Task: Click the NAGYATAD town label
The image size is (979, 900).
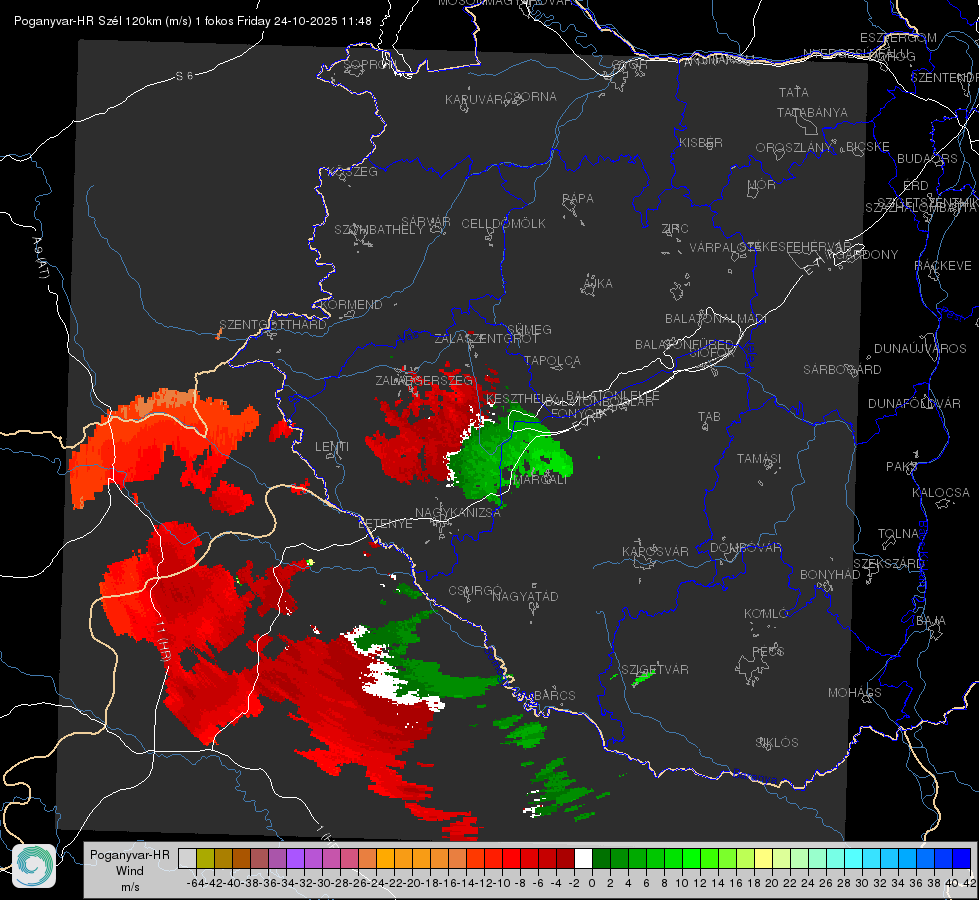Action: pyautogui.click(x=525, y=596)
